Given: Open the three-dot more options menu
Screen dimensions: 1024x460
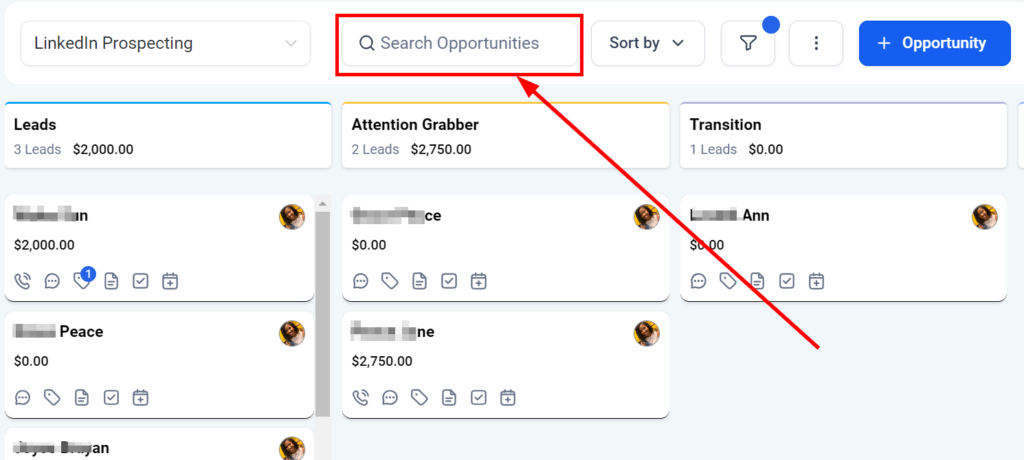Looking at the screenshot, I should click(x=816, y=43).
